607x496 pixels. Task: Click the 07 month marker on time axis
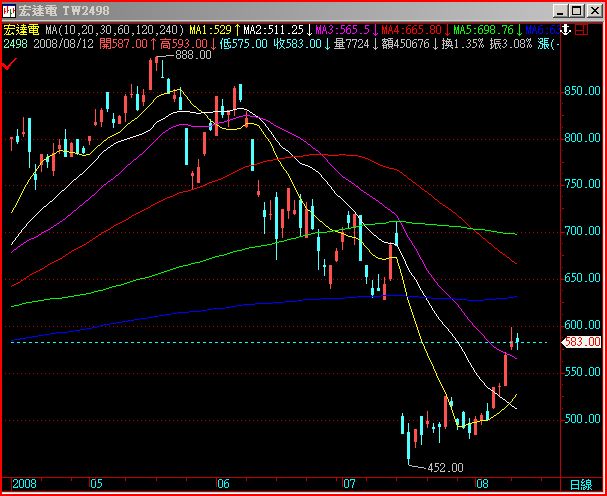(x=350, y=484)
